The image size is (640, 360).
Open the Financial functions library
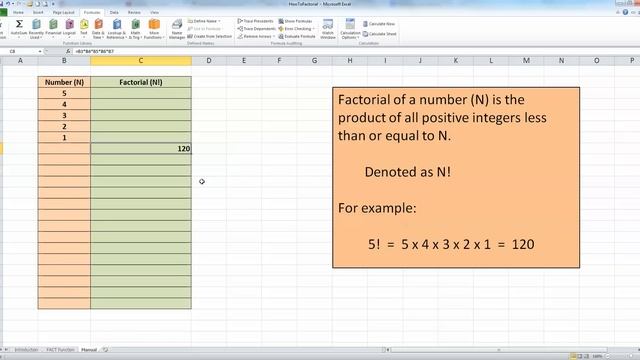pyautogui.click(x=53, y=29)
